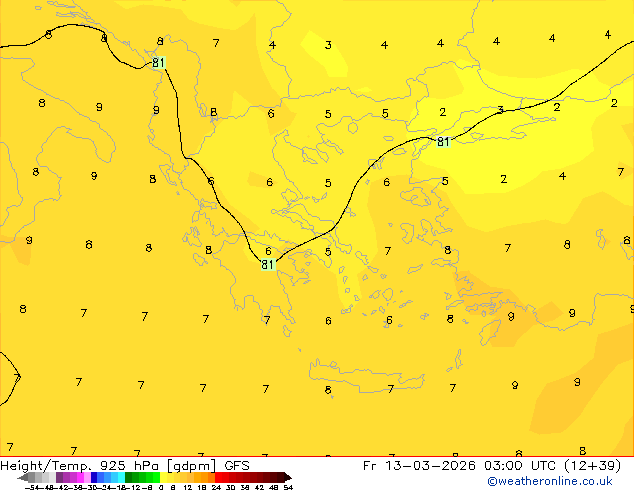This screenshot has width=634, height=490.
Task: Click the legend value label 54
Action: 288,487
